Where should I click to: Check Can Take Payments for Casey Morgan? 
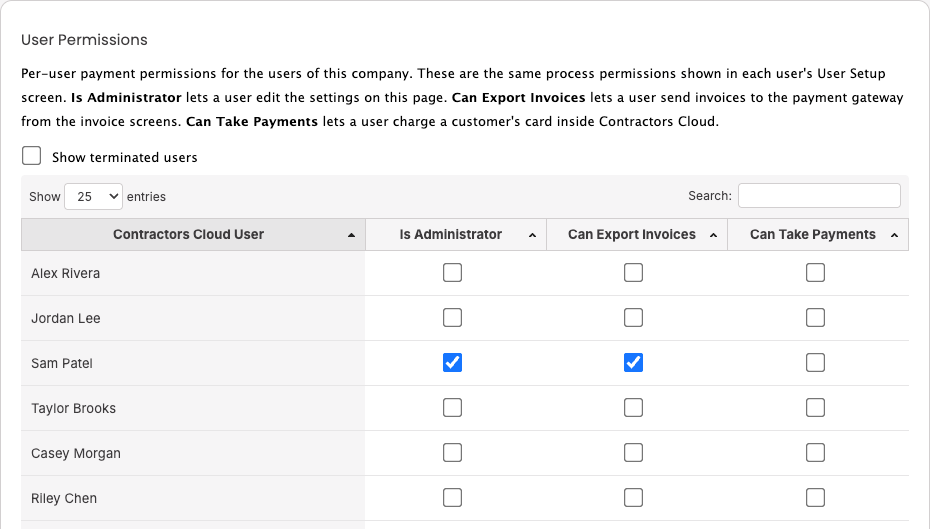click(x=816, y=453)
